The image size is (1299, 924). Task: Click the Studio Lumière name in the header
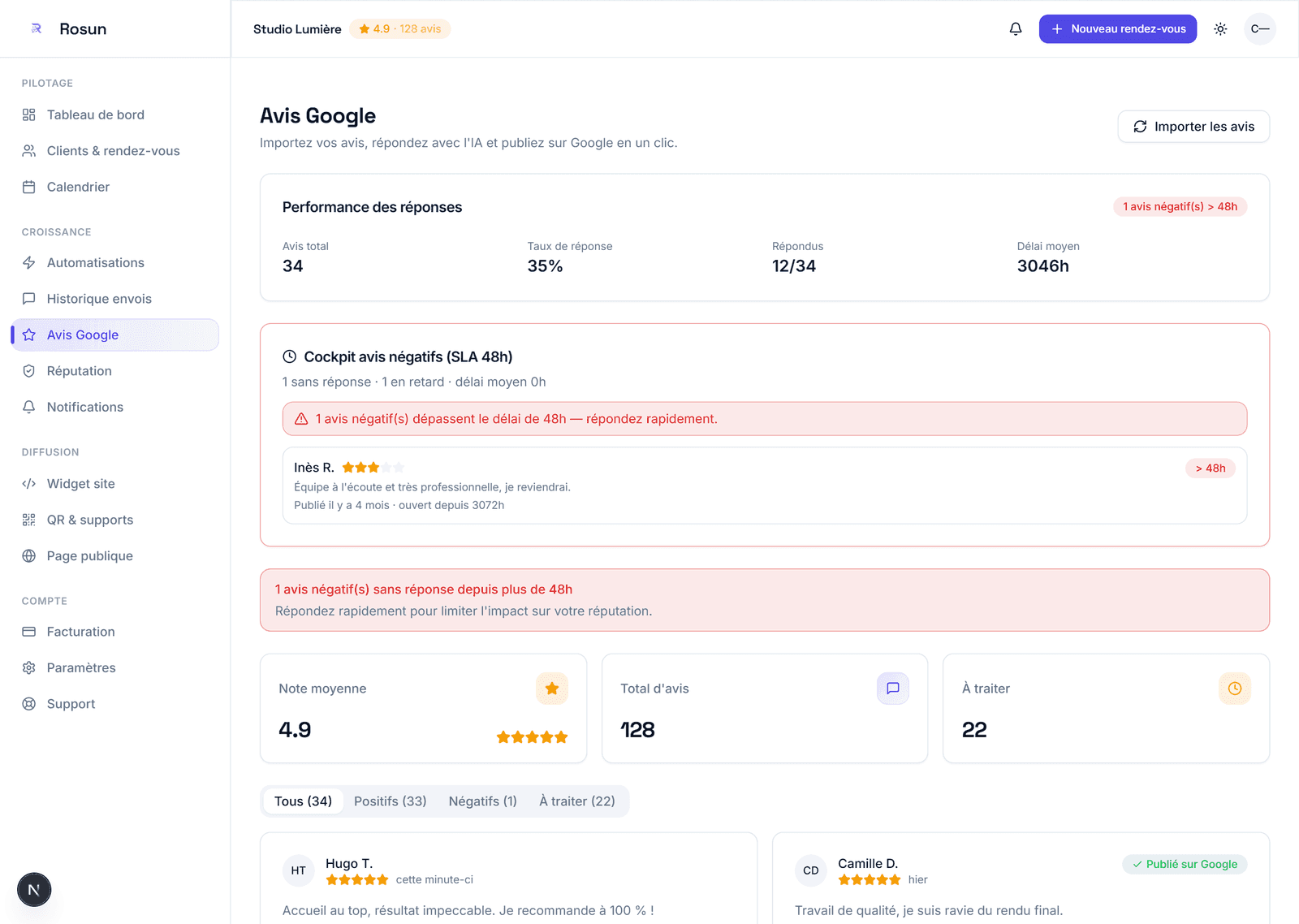297,29
